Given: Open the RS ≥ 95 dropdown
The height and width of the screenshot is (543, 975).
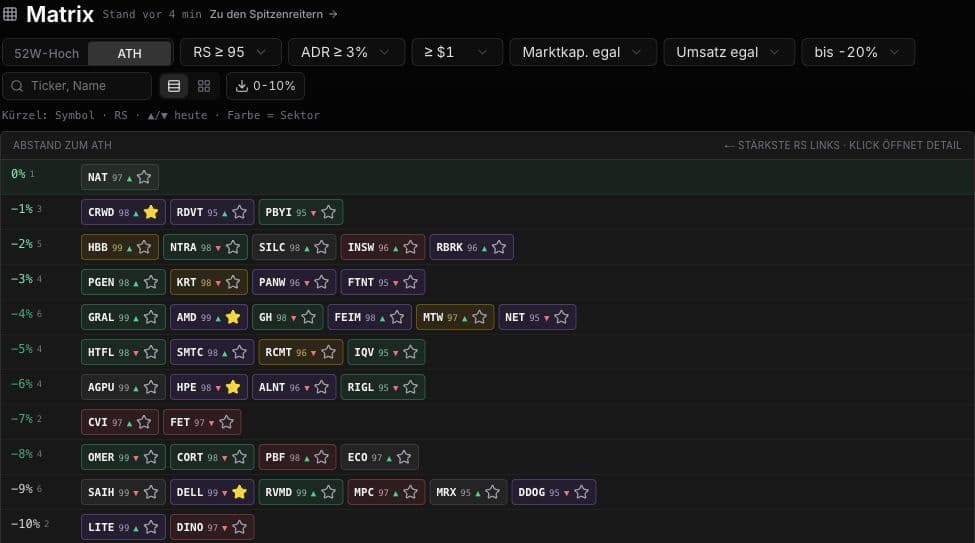Looking at the screenshot, I should (x=231, y=52).
